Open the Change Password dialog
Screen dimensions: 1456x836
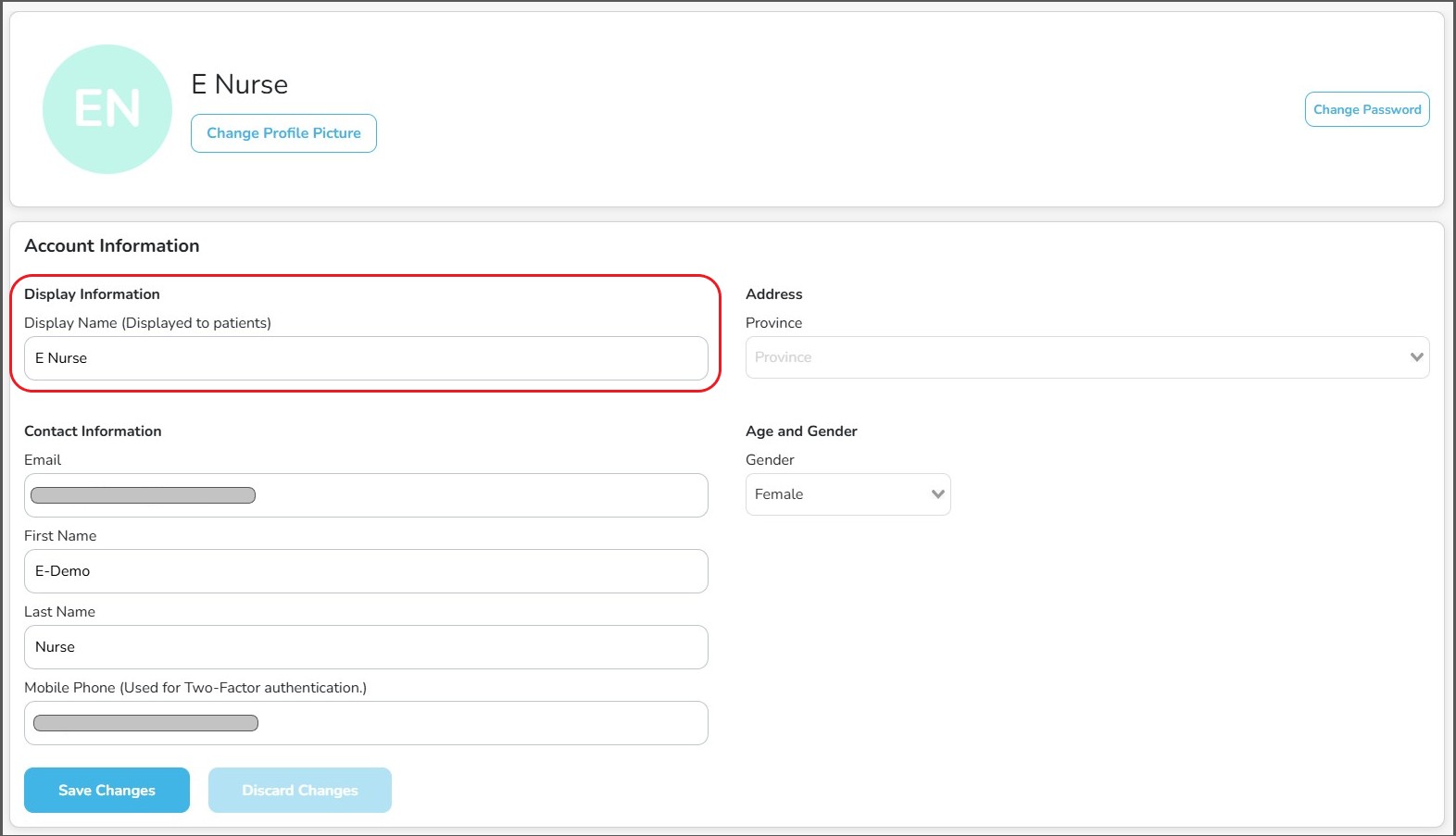pos(1366,109)
